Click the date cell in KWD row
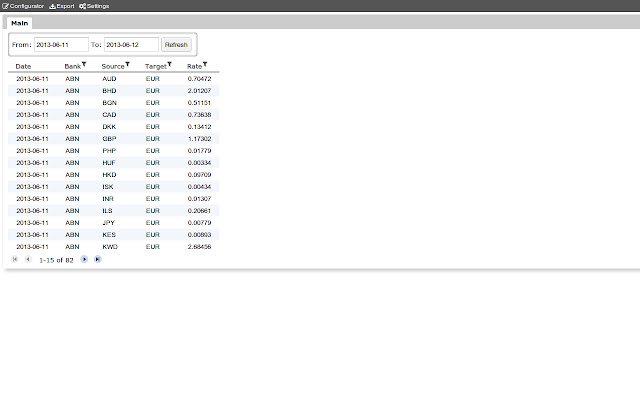Screen dimensions: 640x400 (x=32, y=247)
